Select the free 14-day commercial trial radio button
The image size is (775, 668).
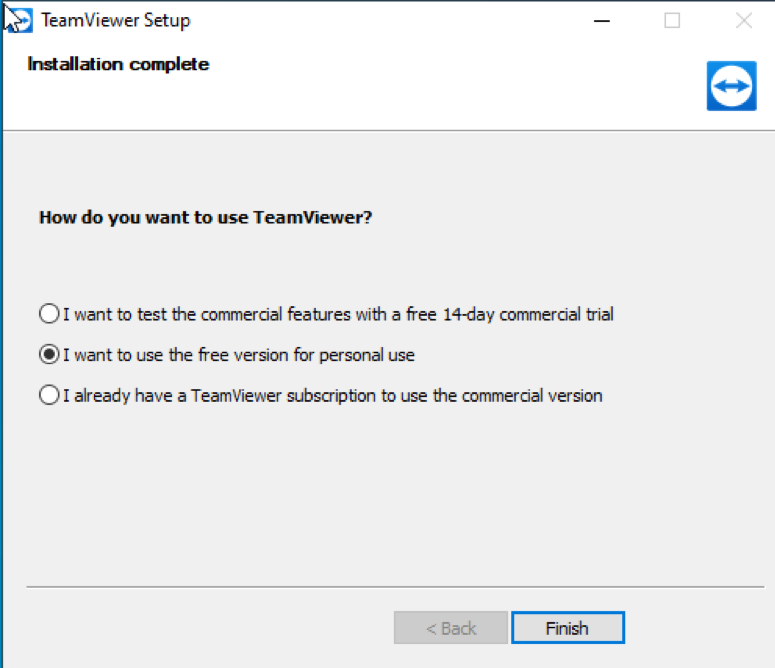click(49, 314)
